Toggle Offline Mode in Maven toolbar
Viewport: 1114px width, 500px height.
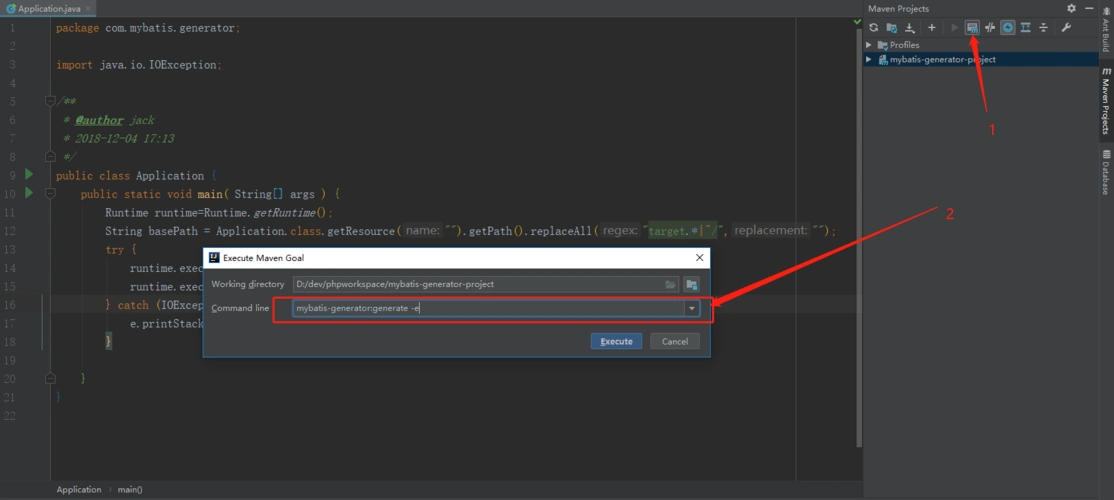pos(989,28)
